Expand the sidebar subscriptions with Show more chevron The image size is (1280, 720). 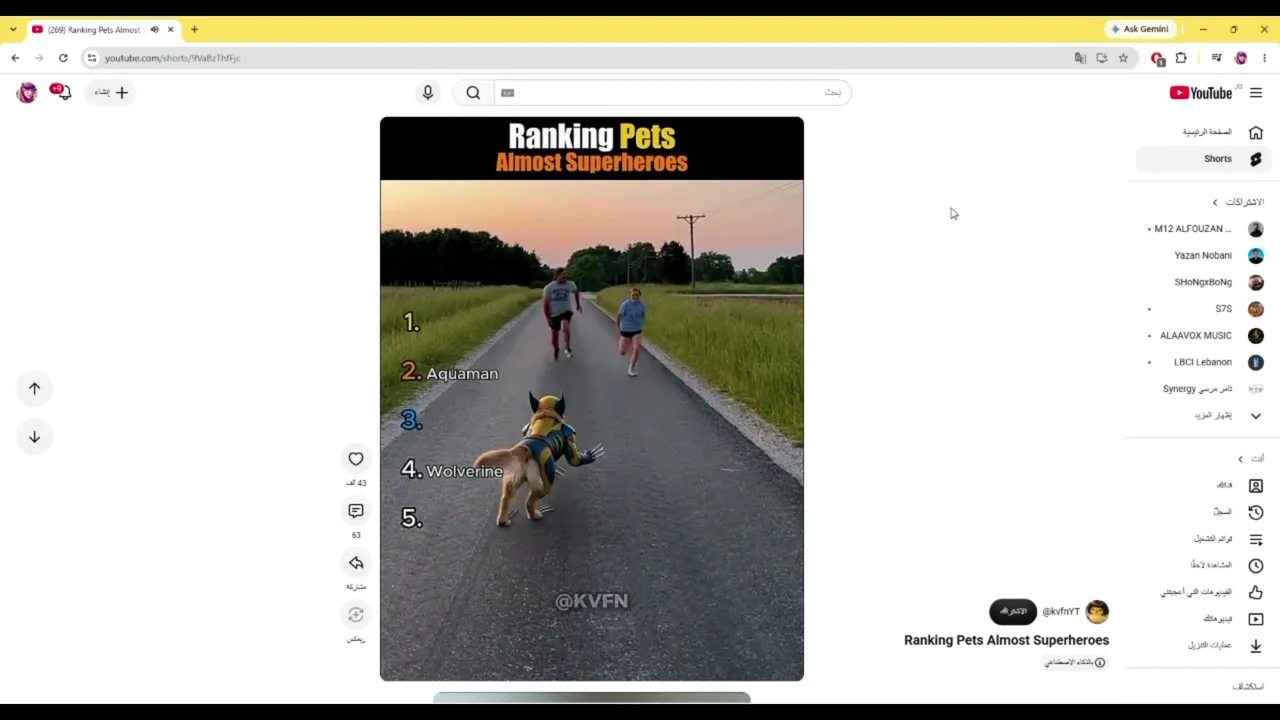1256,416
